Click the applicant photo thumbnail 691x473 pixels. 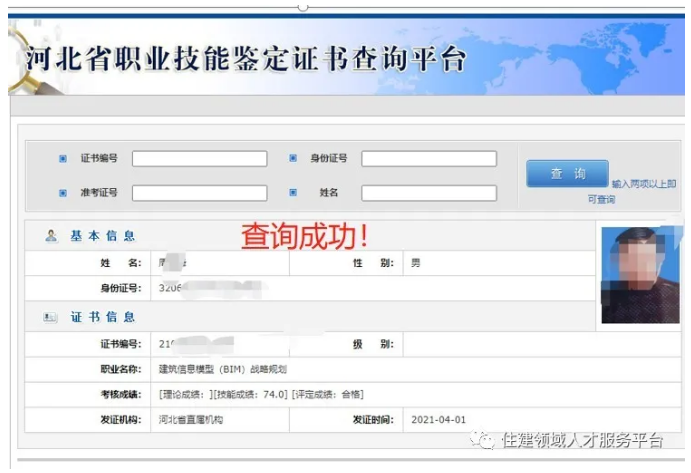click(x=640, y=275)
